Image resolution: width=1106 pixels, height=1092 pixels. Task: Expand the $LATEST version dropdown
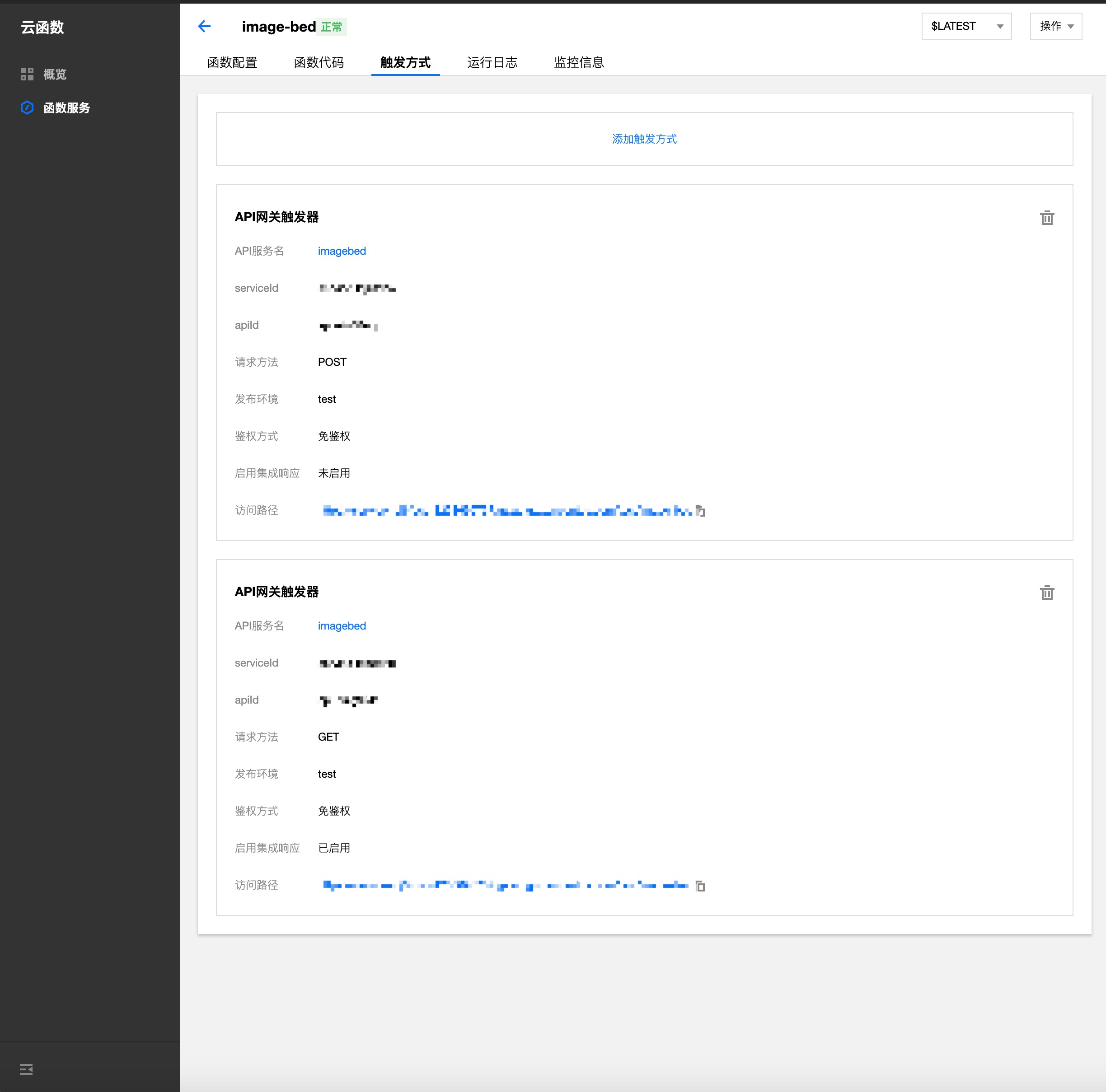click(x=966, y=26)
